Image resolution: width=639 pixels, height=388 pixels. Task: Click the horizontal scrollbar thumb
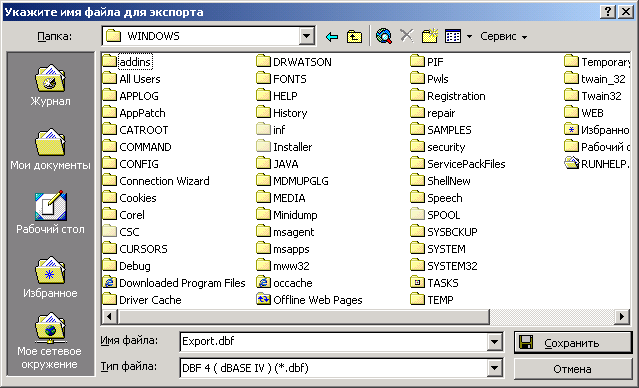303,316
